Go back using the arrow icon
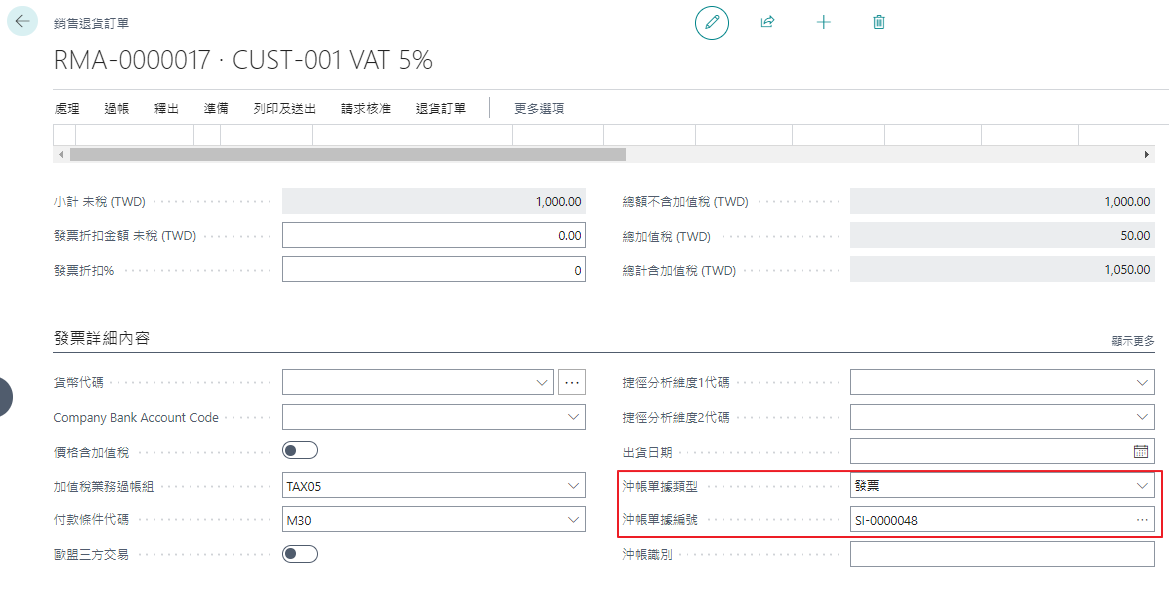 (x=22, y=22)
